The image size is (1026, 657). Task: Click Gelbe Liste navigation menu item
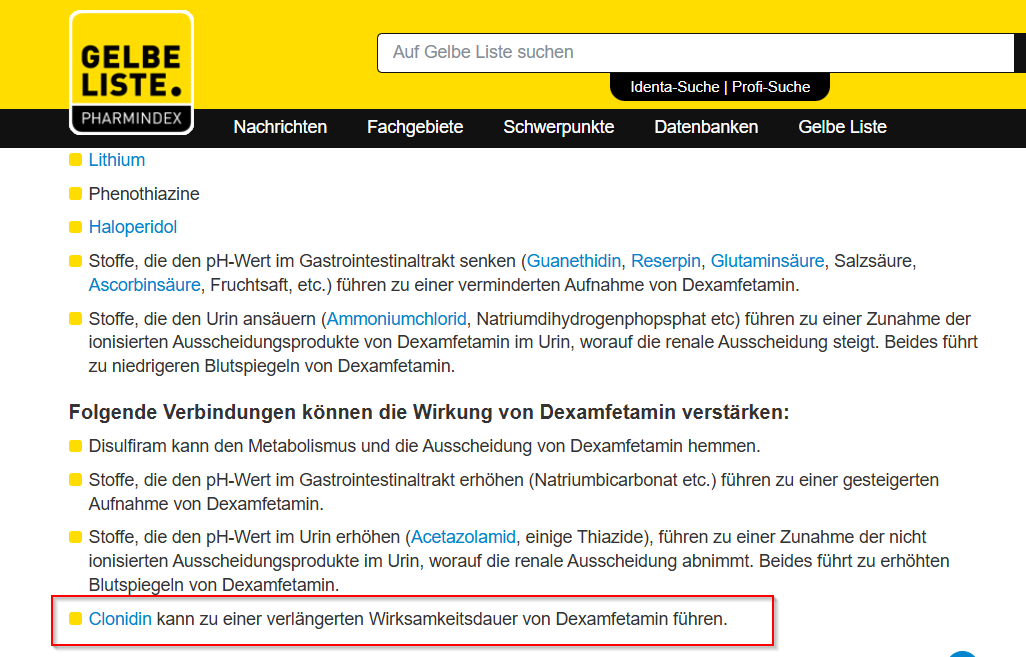pyautogui.click(x=842, y=127)
